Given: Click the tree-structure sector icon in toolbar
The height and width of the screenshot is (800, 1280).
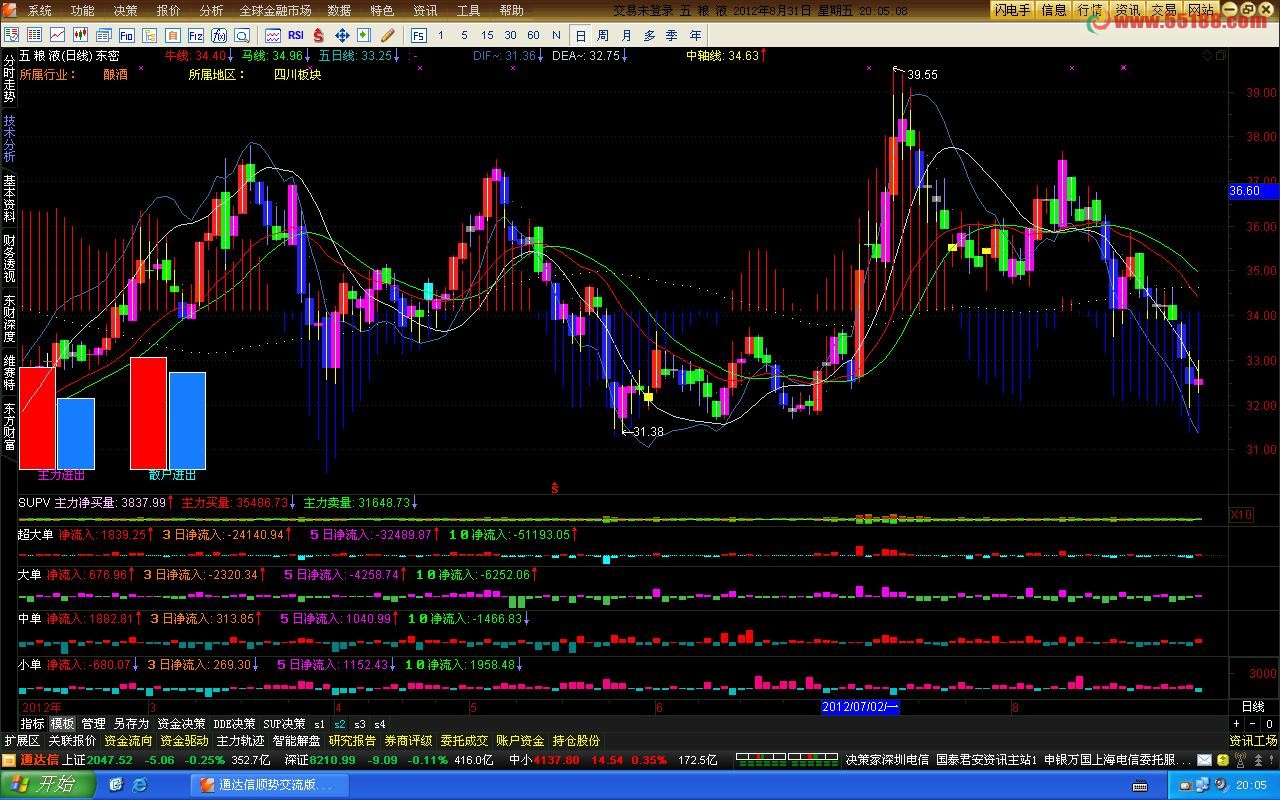Looking at the screenshot, I should (x=150, y=35).
